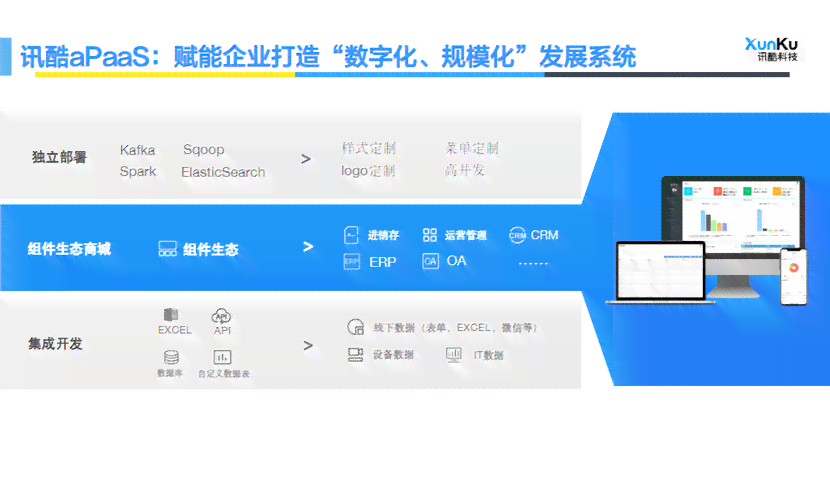Click the circular CRM icon
Viewport: 830px width, 485px height.
517,235
